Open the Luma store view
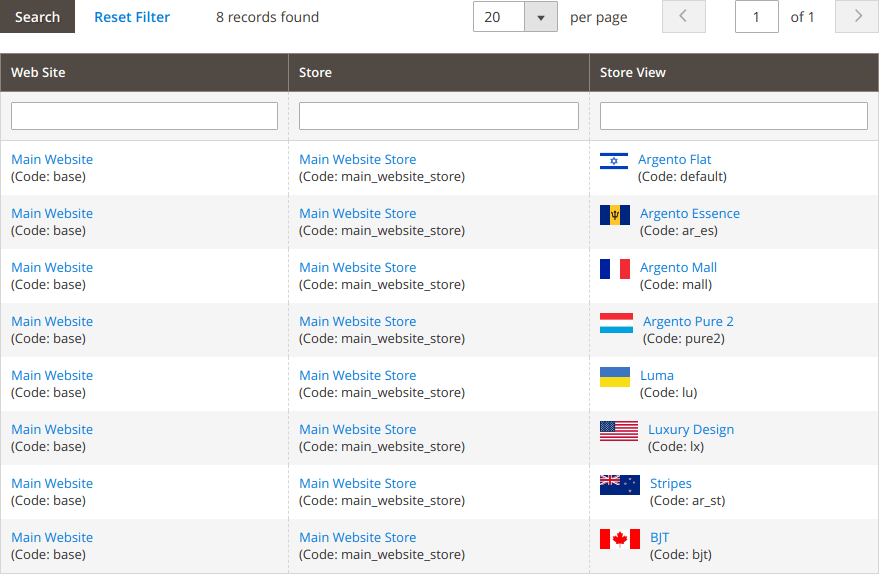This screenshot has width=879, height=574. pyautogui.click(x=656, y=376)
